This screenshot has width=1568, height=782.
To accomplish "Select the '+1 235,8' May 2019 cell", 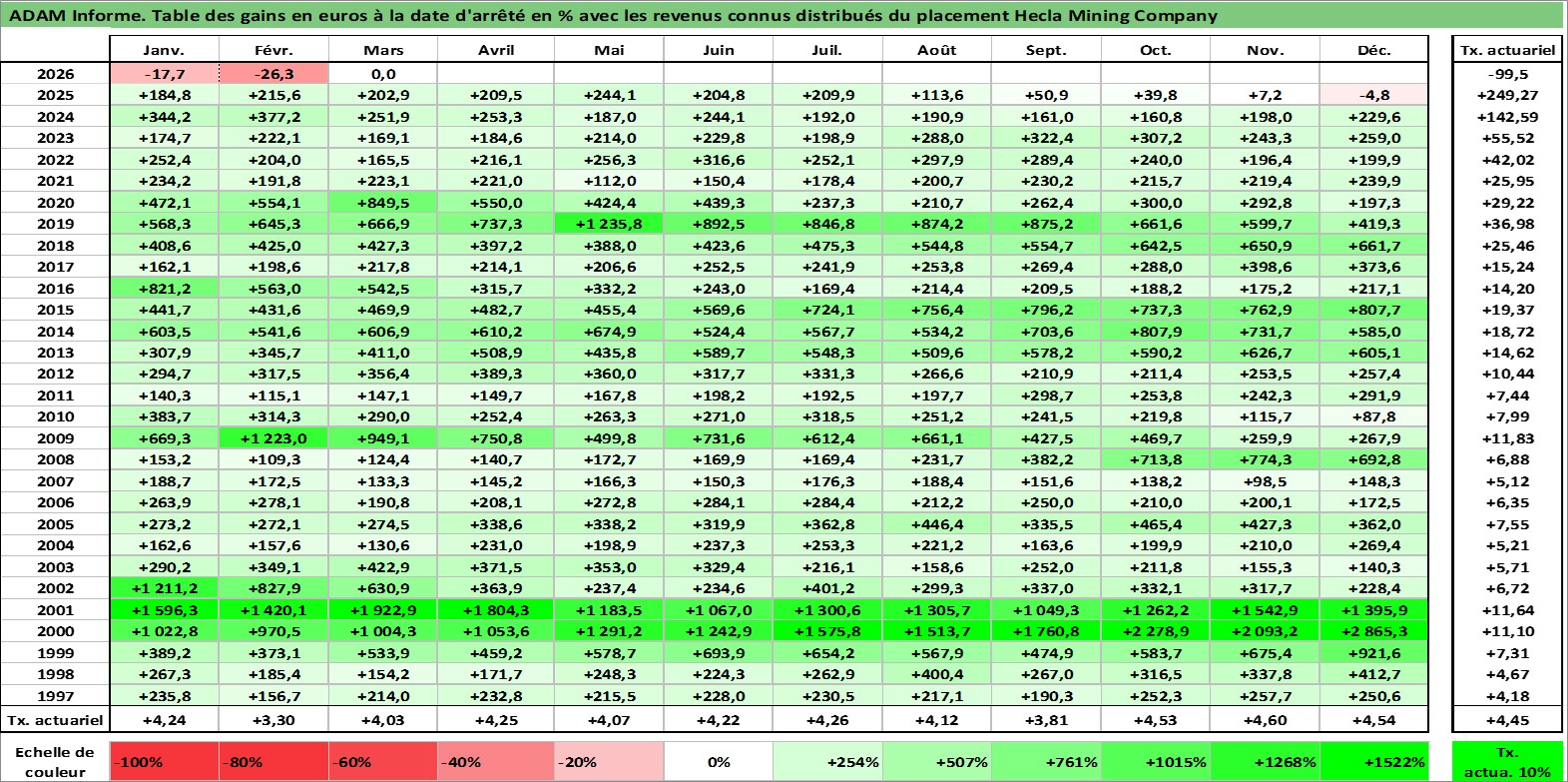I will (x=609, y=224).
